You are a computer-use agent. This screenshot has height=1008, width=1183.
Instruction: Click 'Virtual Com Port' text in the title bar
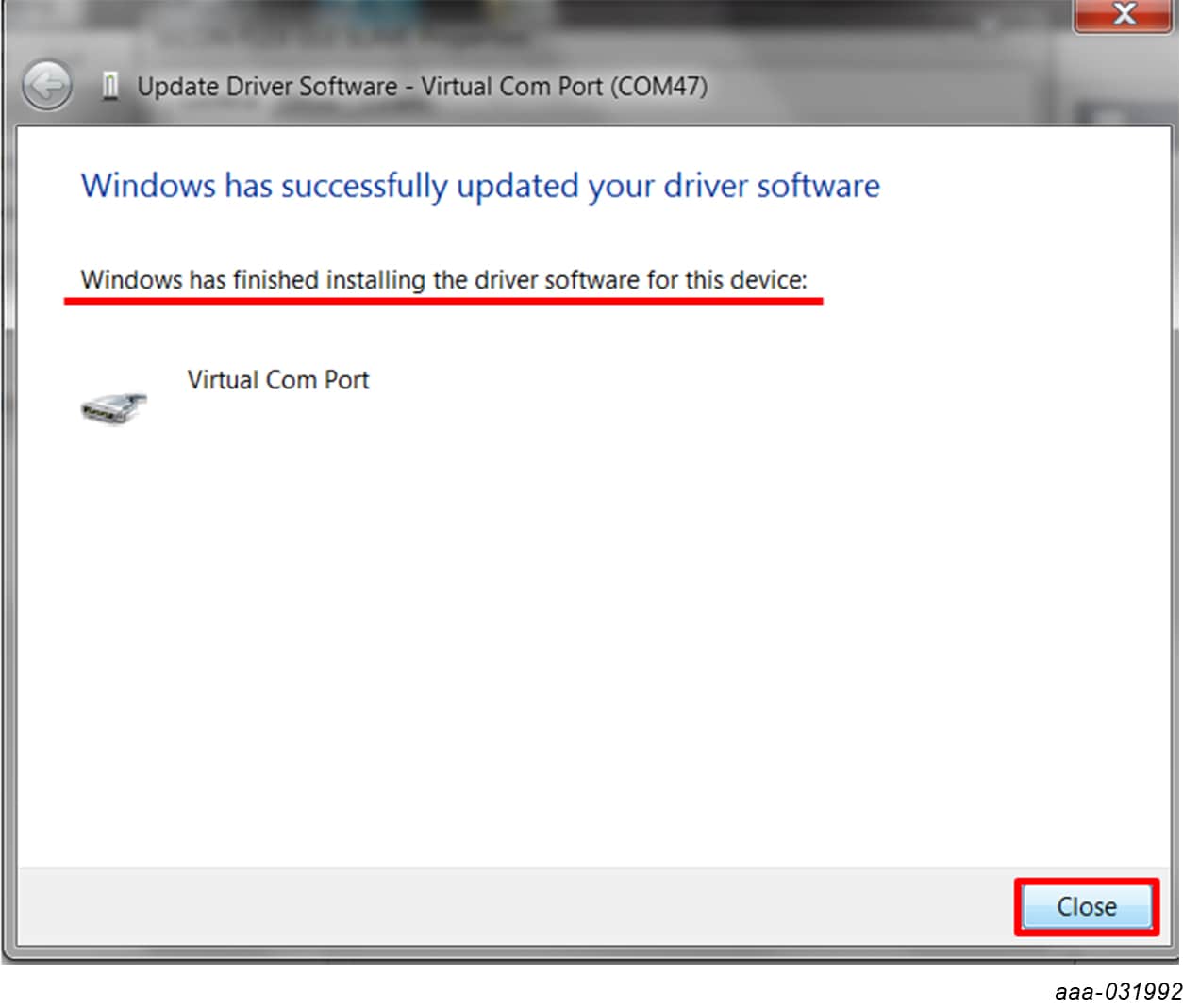pos(511,87)
